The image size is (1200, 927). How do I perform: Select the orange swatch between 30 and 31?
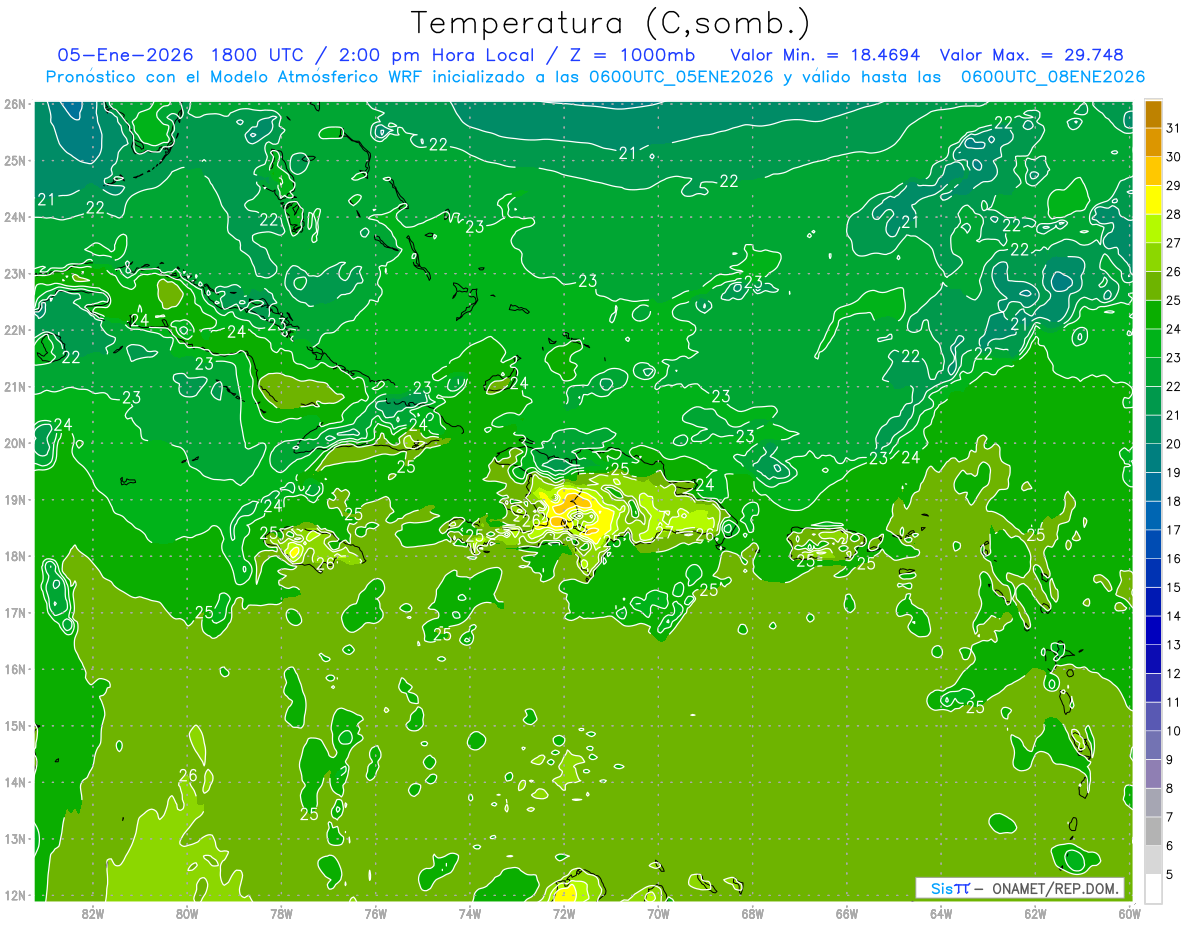coord(1153,142)
